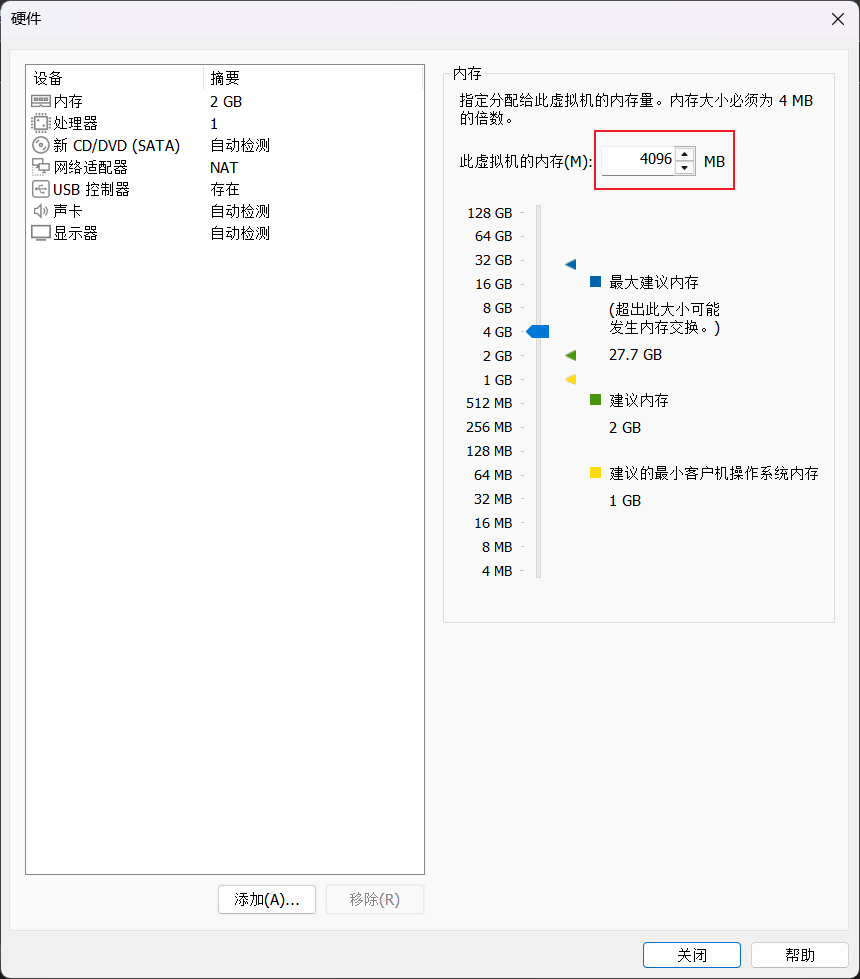The width and height of the screenshot is (860, 979).
Task: Click the 128 MB slider label
Action: click(489, 451)
